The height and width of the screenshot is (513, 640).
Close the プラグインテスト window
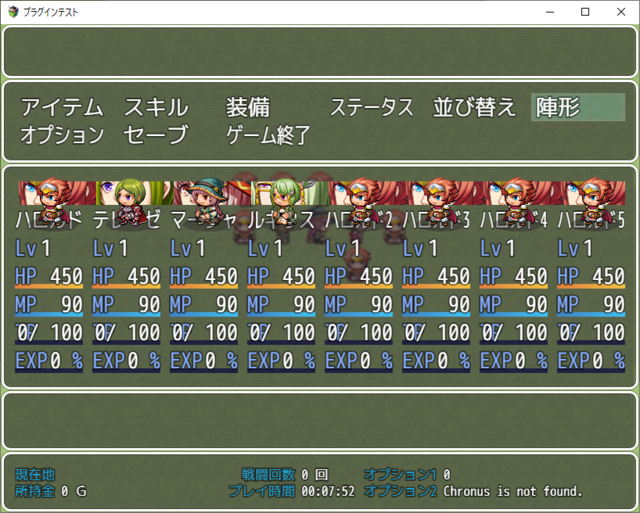621,12
